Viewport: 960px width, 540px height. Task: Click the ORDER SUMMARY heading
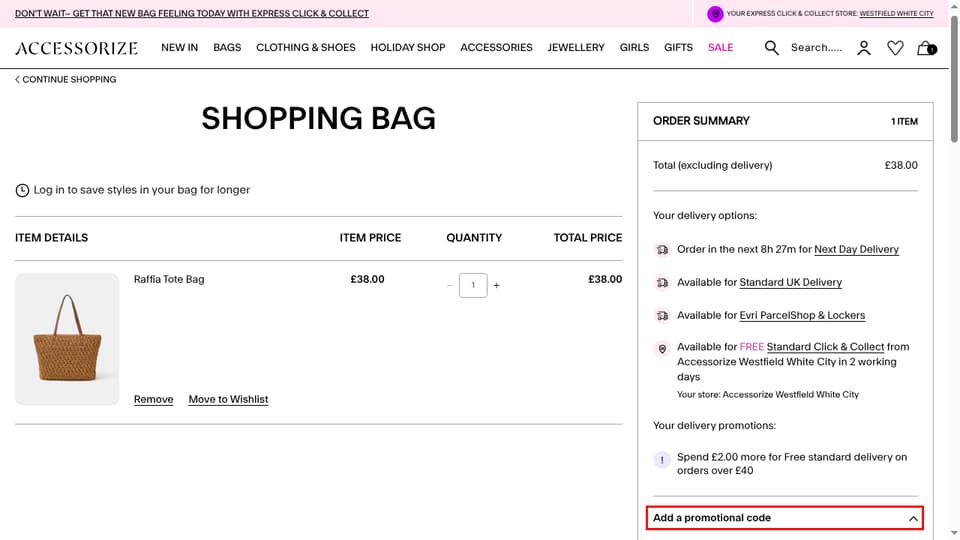(x=701, y=121)
